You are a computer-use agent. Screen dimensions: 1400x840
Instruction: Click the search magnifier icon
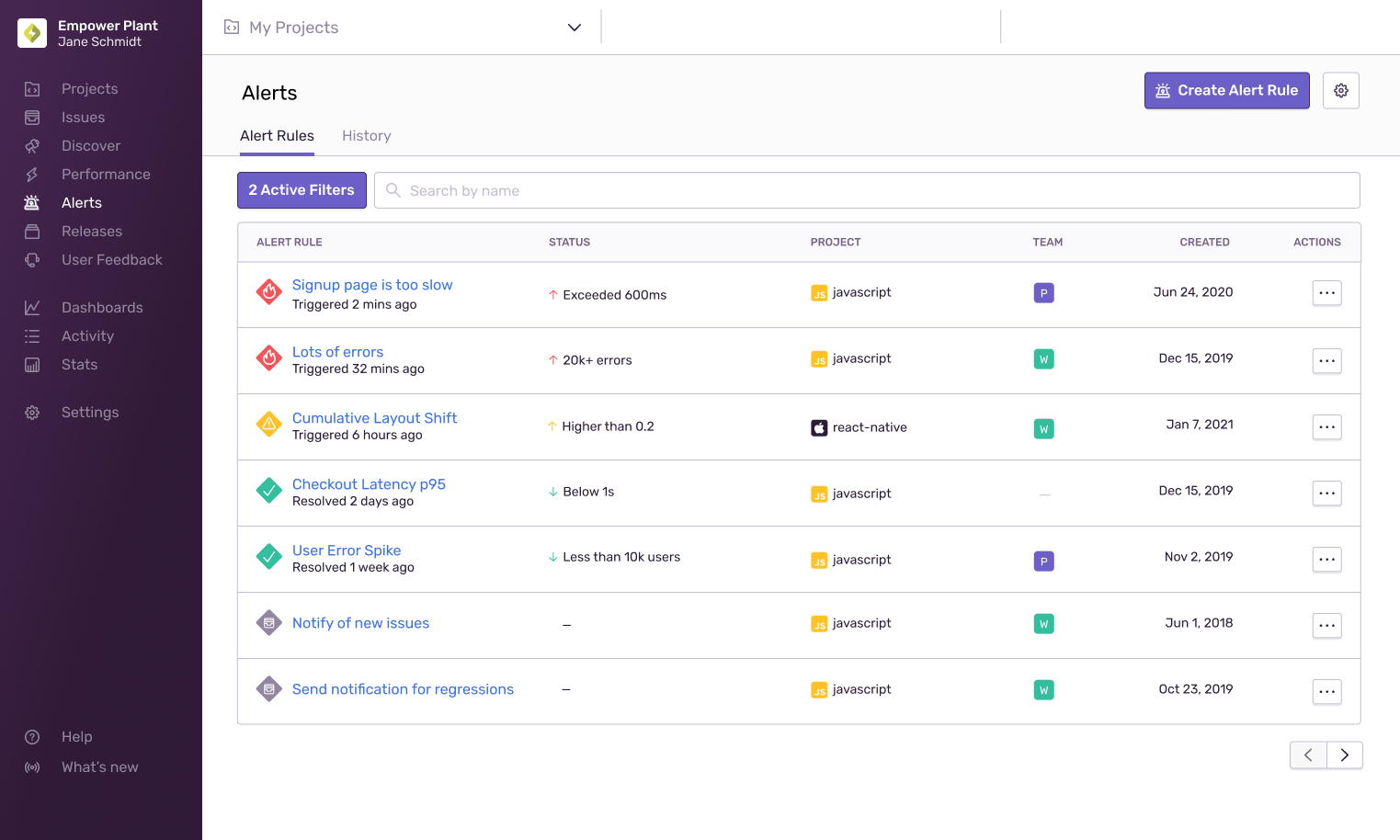point(393,190)
